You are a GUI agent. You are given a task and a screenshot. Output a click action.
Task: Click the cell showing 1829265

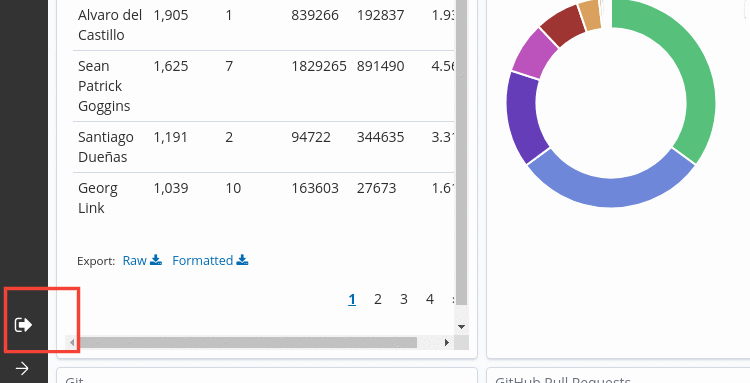319,66
